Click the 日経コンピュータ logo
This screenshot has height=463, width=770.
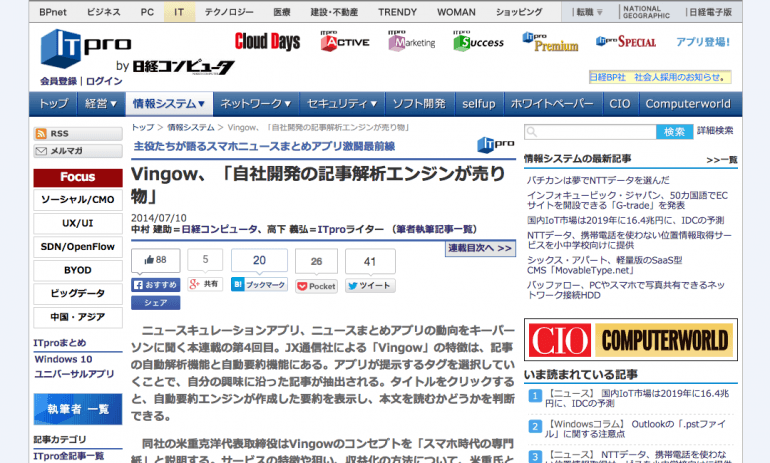184,66
